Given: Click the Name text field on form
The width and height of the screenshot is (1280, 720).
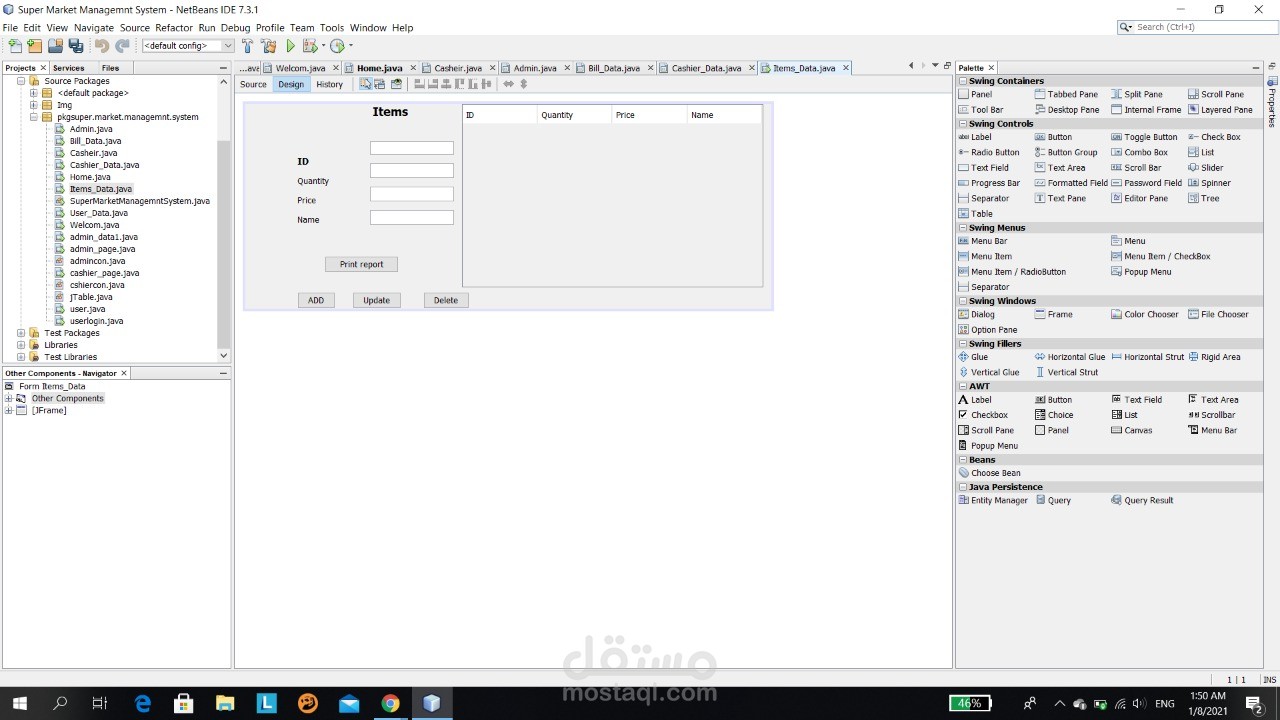Looking at the screenshot, I should coord(412,217).
